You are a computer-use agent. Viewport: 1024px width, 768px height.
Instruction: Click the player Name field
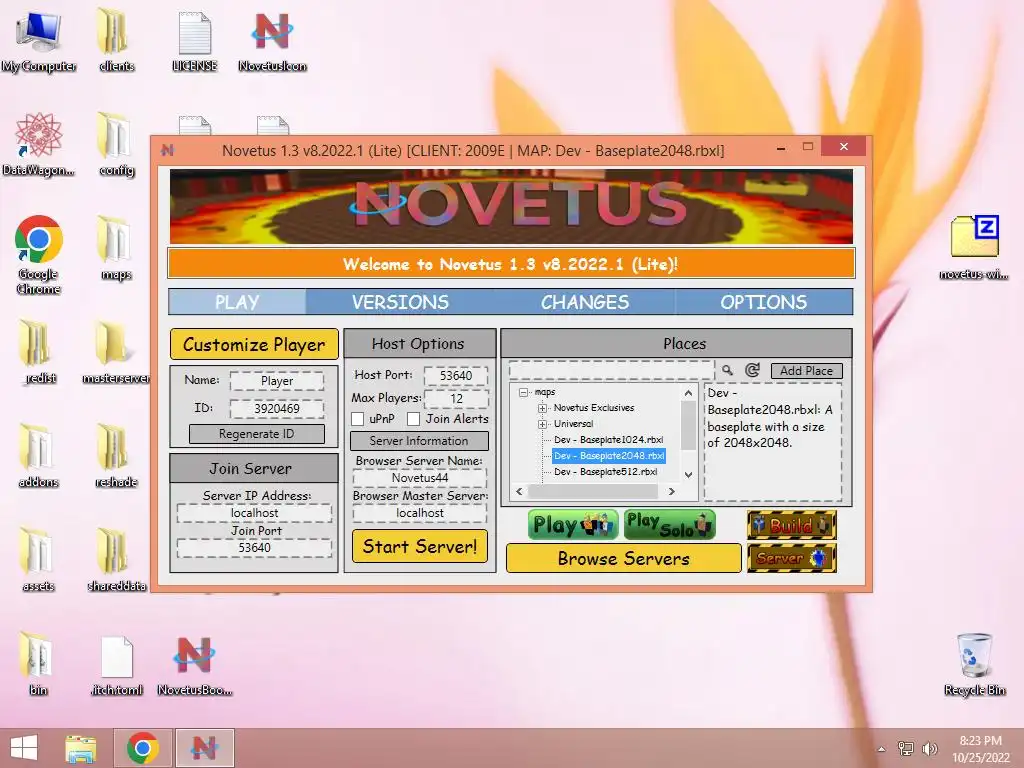(277, 381)
